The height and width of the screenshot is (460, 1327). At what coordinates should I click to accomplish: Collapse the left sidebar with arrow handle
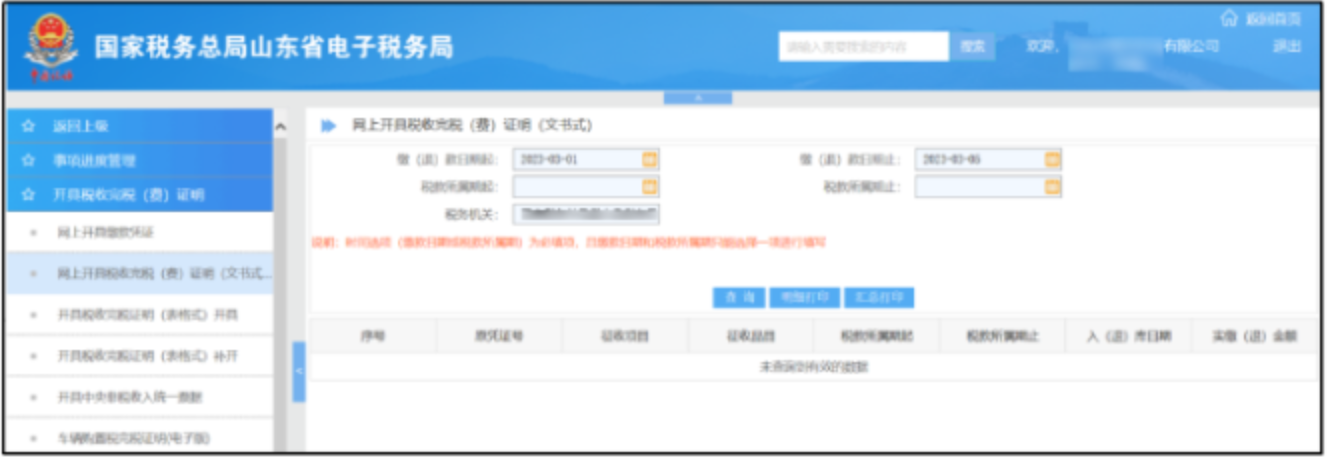[298, 371]
